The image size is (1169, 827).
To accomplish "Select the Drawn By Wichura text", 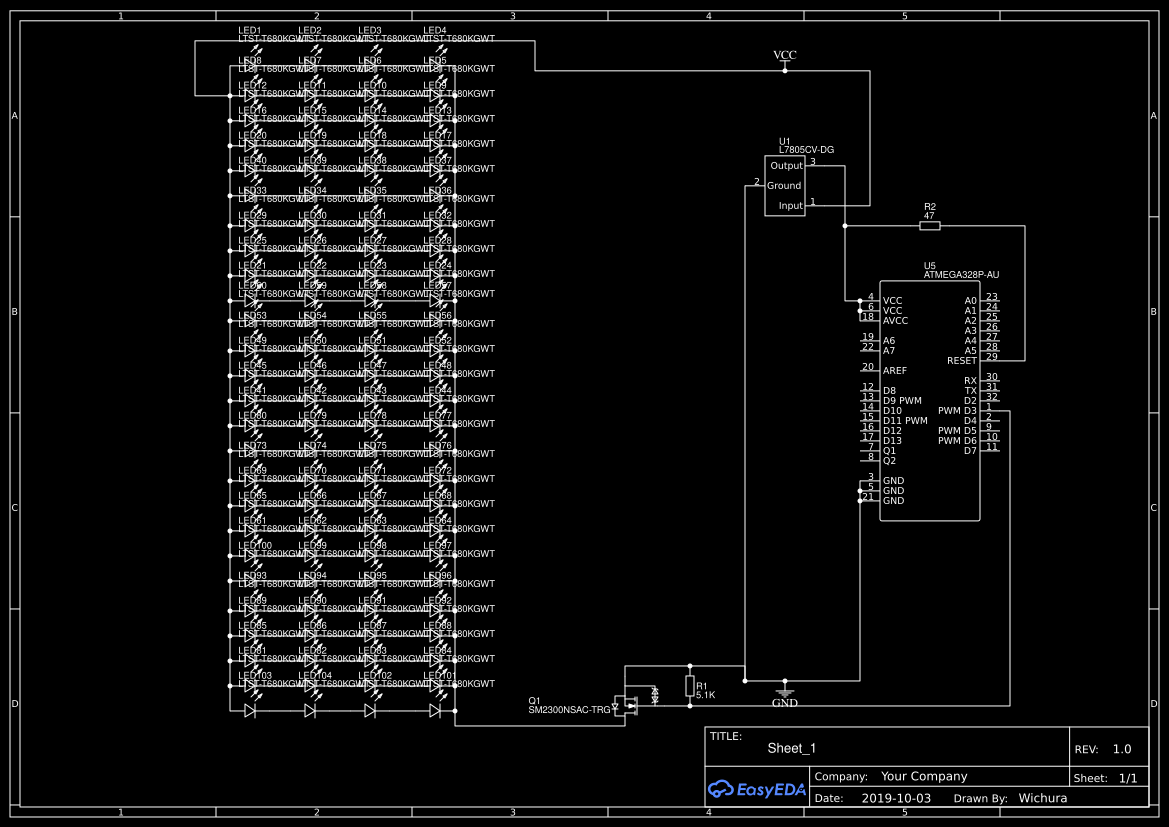I will (x=1042, y=798).
